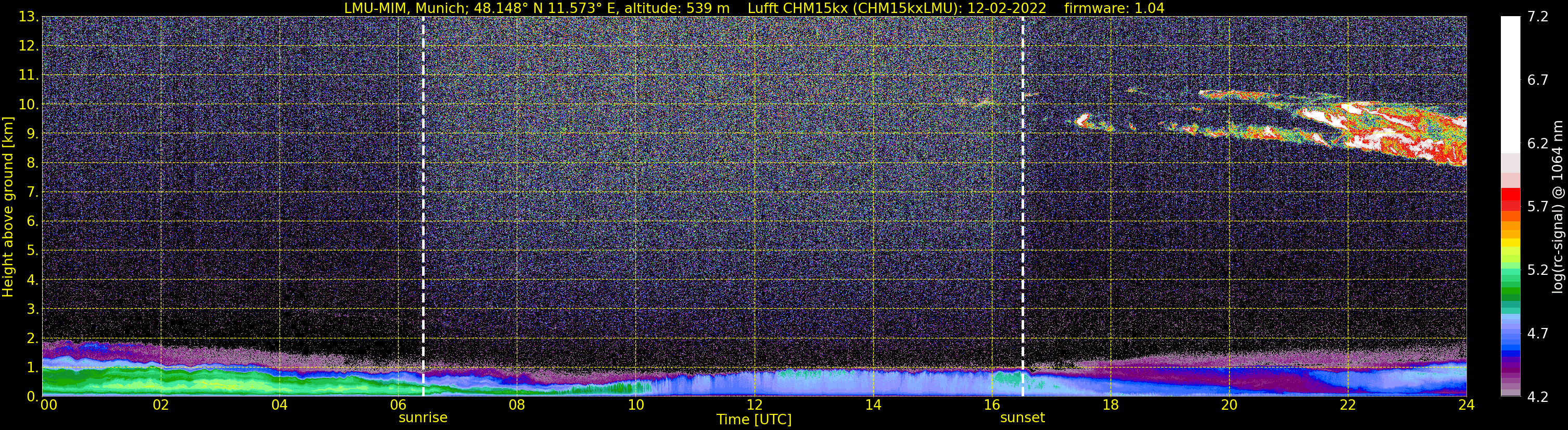Click the height tick label '9.'

pyautogui.click(x=32, y=133)
